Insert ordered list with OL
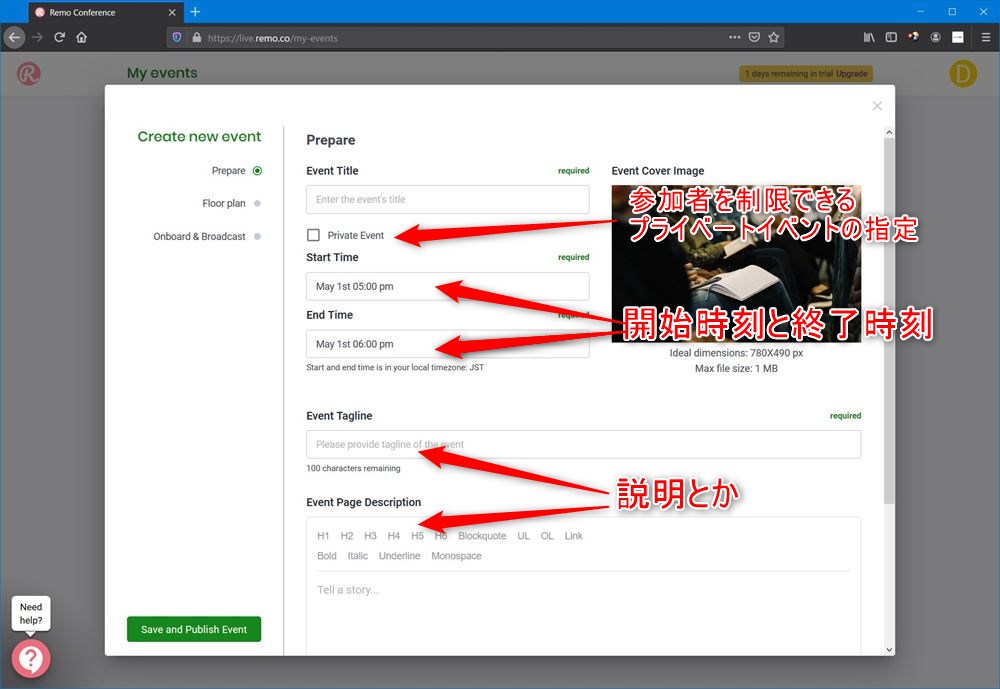This screenshot has width=1000, height=689. pyautogui.click(x=547, y=536)
